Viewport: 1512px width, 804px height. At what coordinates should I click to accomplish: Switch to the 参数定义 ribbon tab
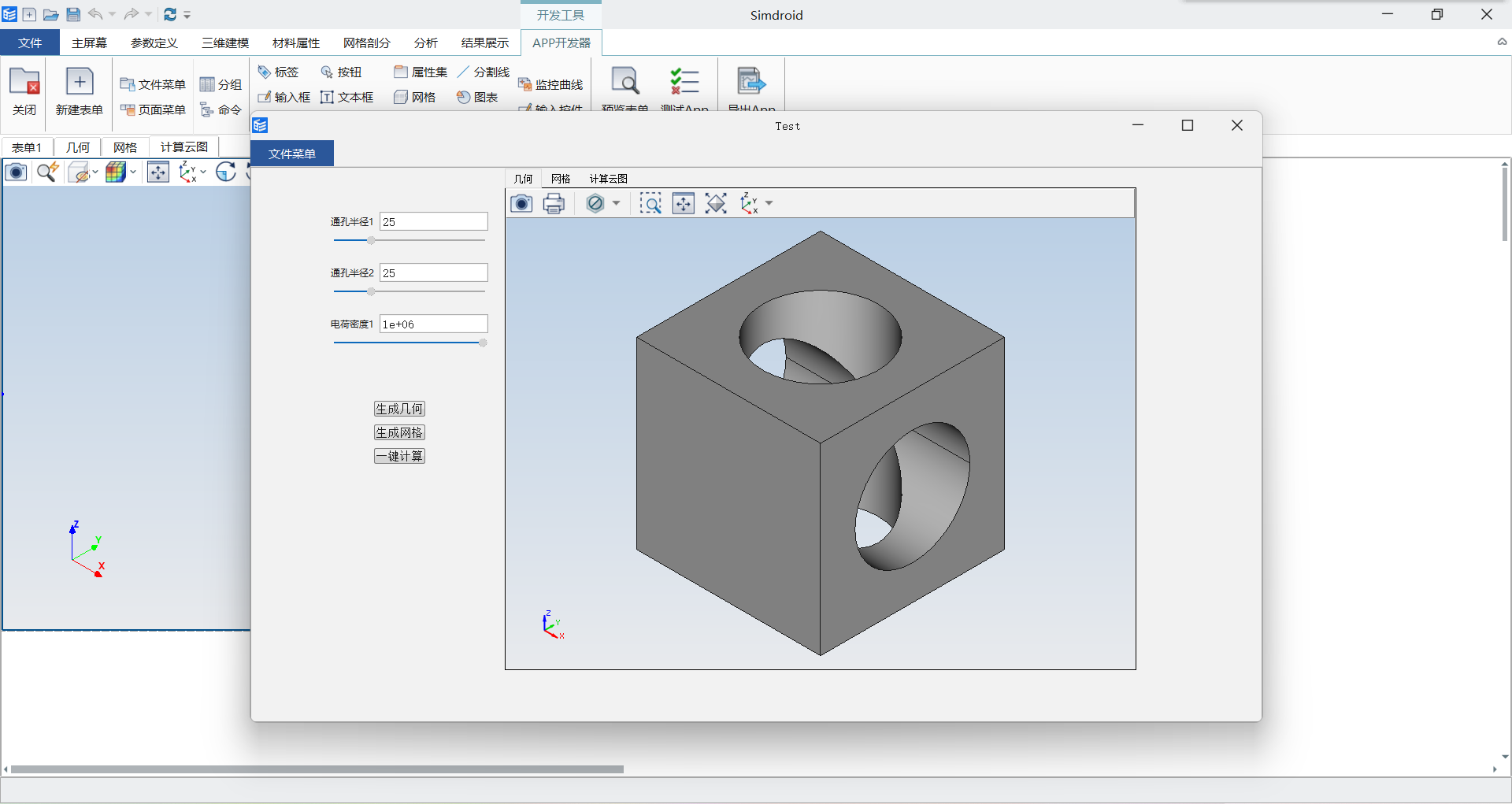click(x=154, y=43)
